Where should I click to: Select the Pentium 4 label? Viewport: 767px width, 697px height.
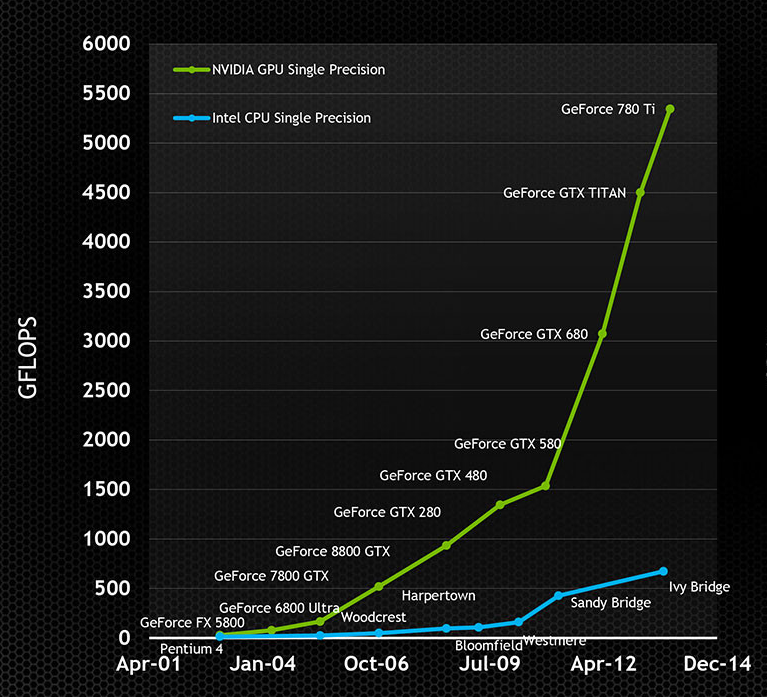pos(191,649)
